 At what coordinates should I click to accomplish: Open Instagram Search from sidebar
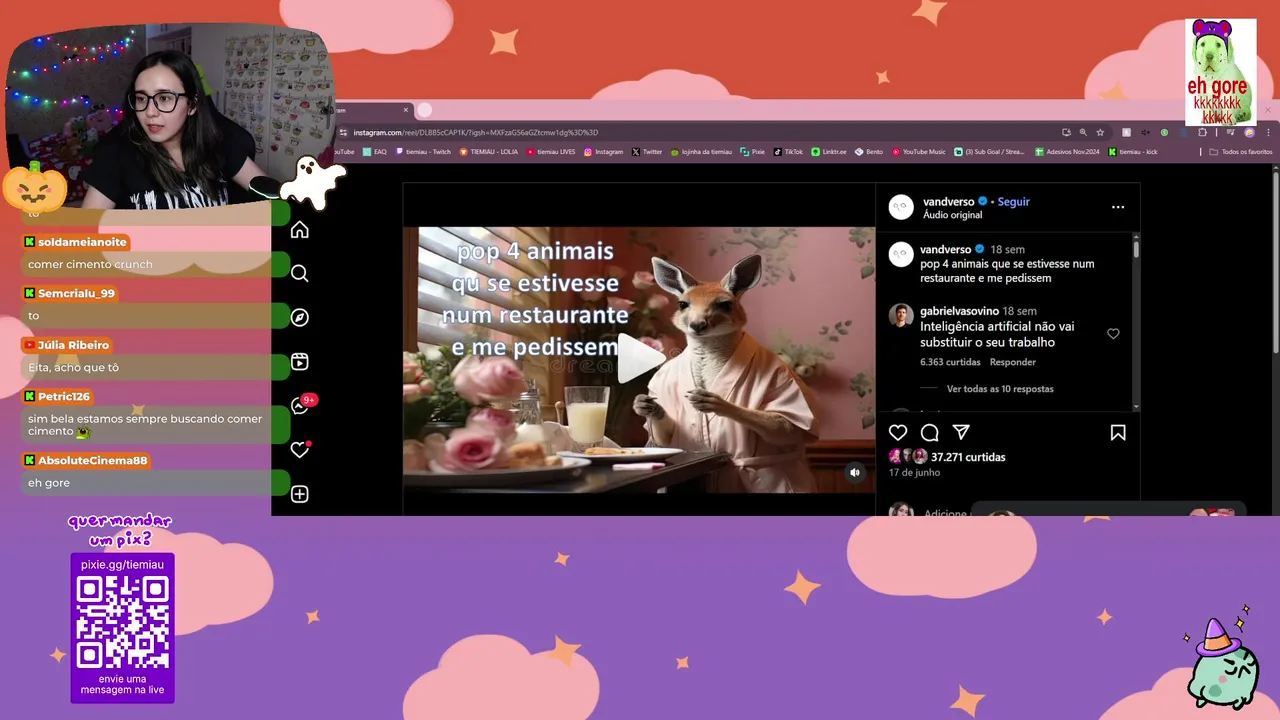pyautogui.click(x=299, y=273)
